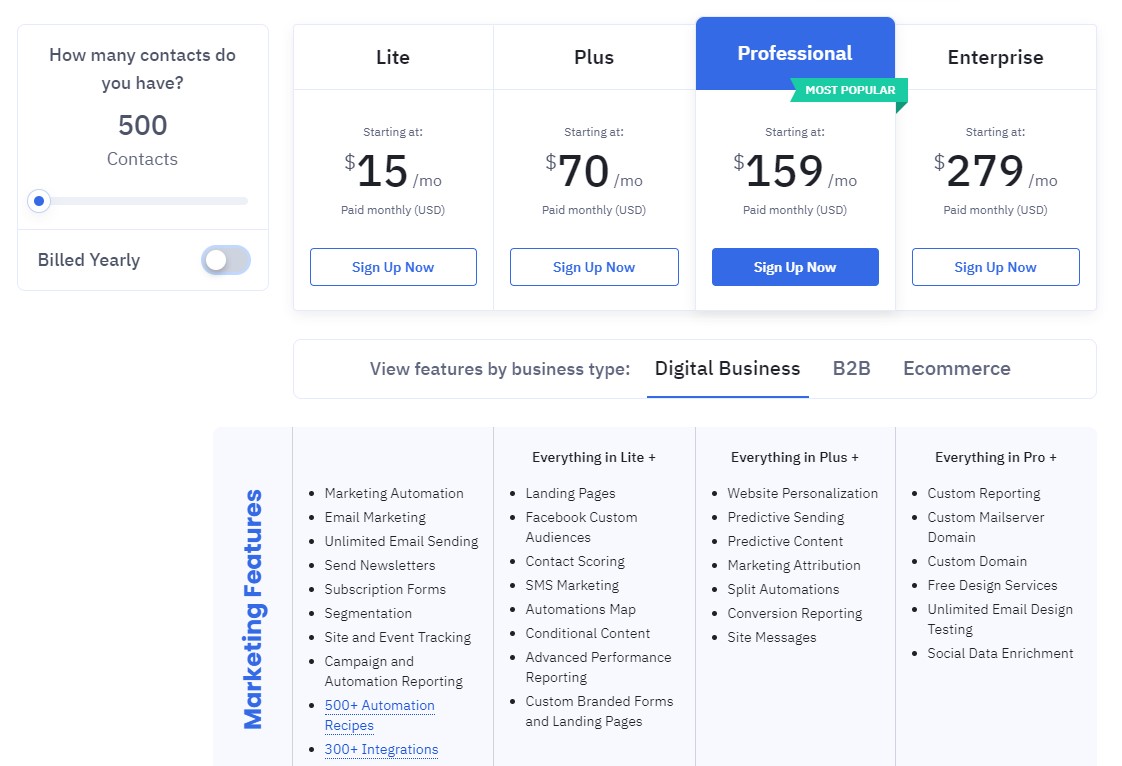This screenshot has height=766, width=1122.
Task: Click the Enterprise plan heading
Action: click(995, 57)
